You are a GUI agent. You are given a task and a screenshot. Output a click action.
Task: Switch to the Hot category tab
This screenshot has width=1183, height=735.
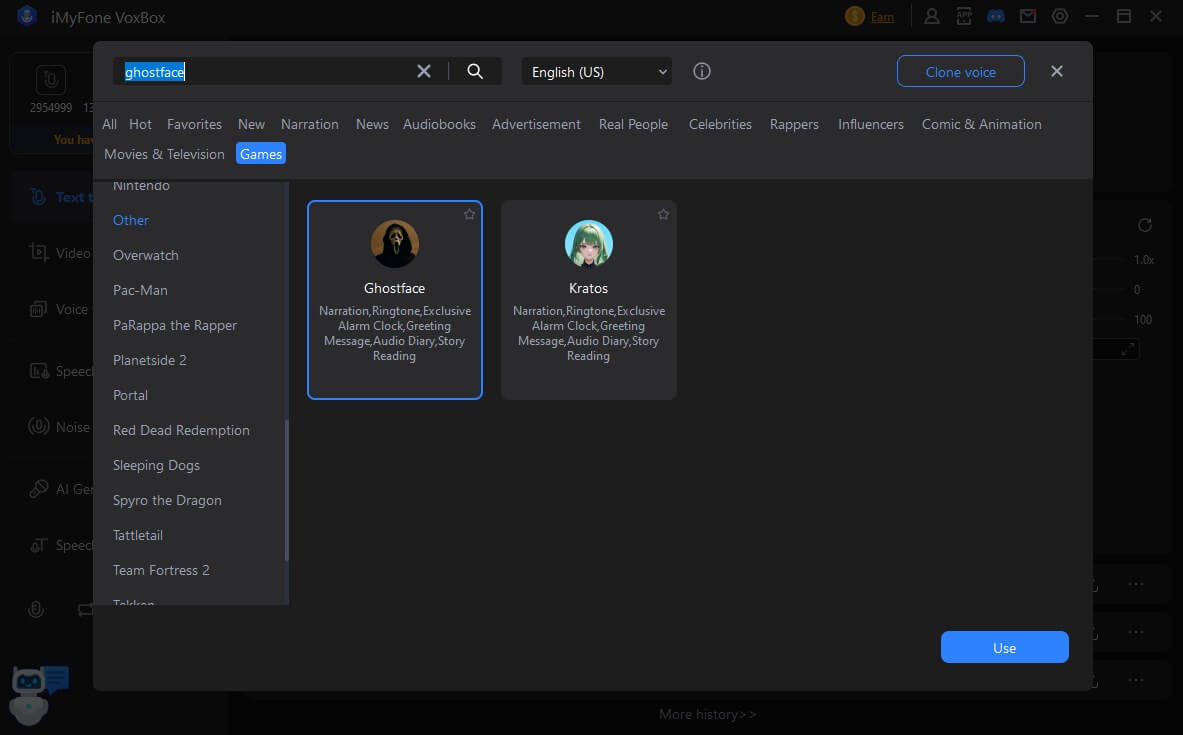pyautogui.click(x=140, y=124)
